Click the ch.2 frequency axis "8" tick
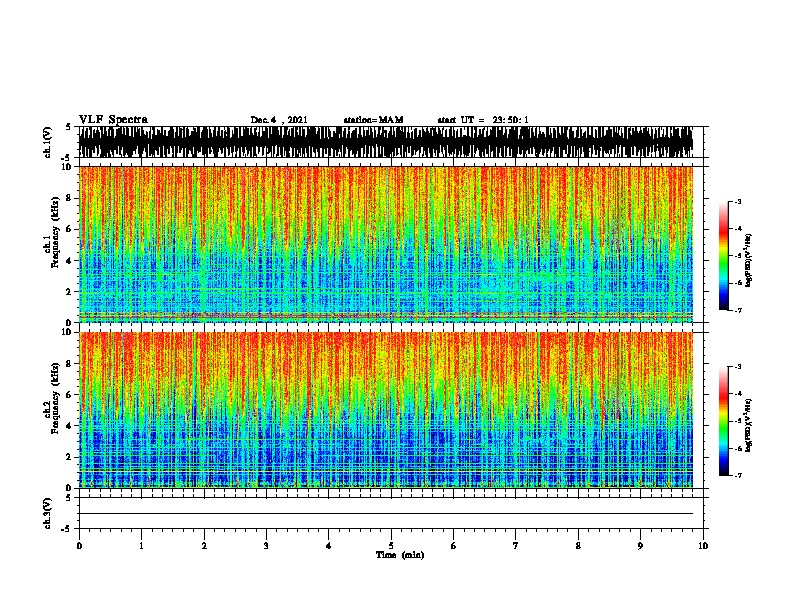The height and width of the screenshot is (612, 792). click(70, 364)
